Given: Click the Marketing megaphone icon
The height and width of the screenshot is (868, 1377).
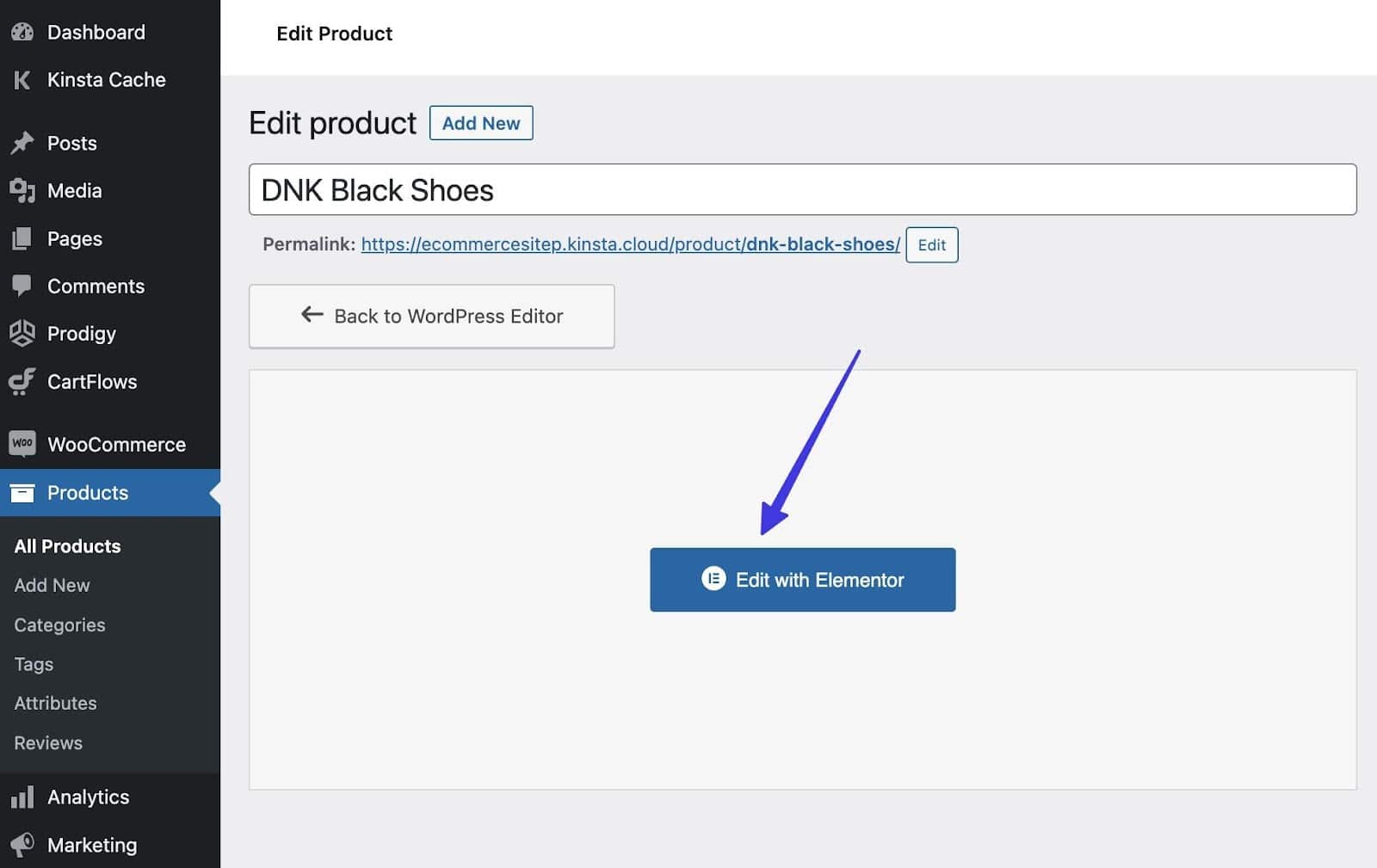Looking at the screenshot, I should pyautogui.click(x=22, y=844).
